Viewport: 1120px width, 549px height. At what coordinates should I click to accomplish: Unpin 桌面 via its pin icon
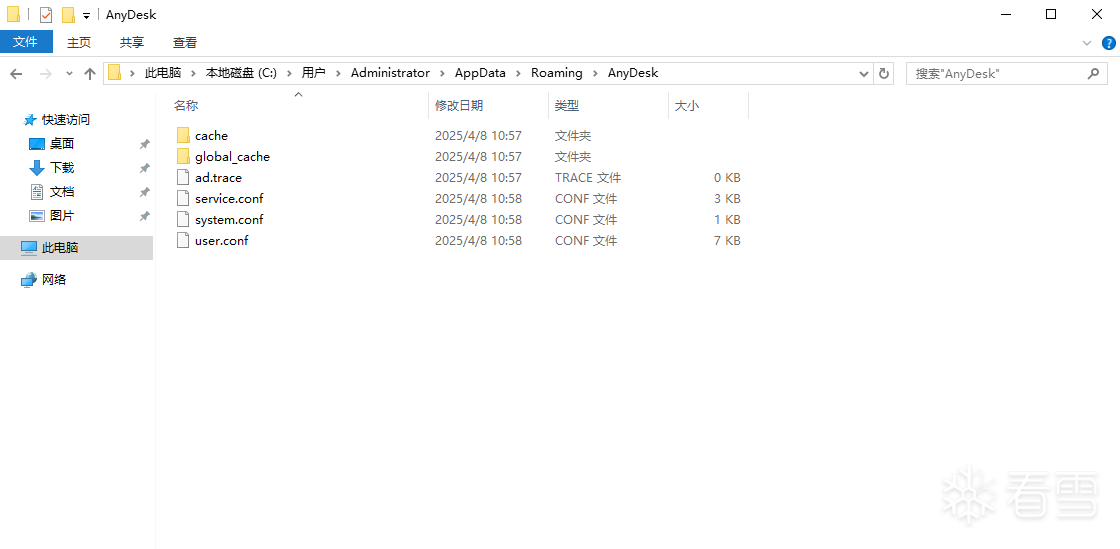pyautogui.click(x=144, y=144)
